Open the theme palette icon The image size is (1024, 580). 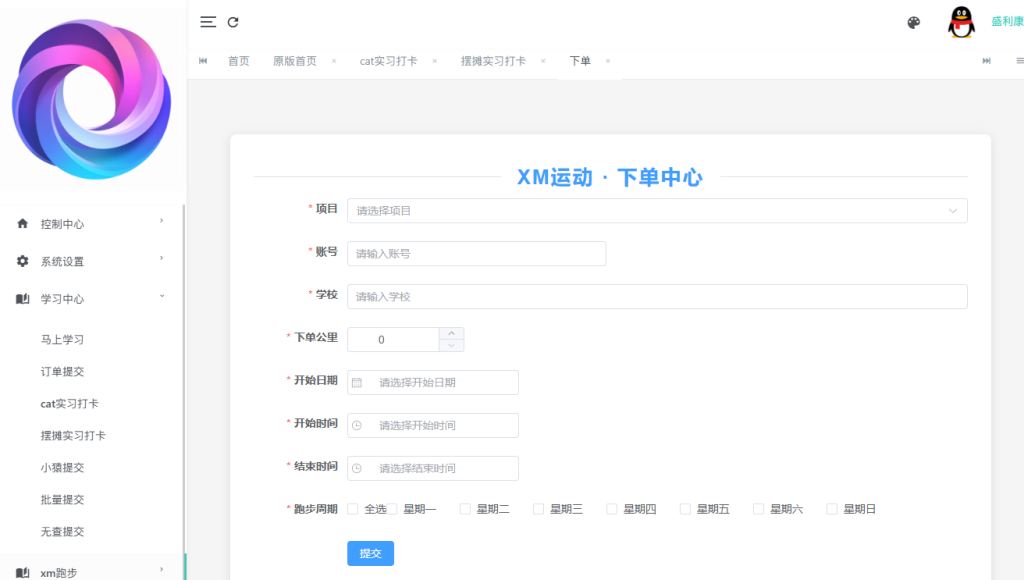coord(913,22)
